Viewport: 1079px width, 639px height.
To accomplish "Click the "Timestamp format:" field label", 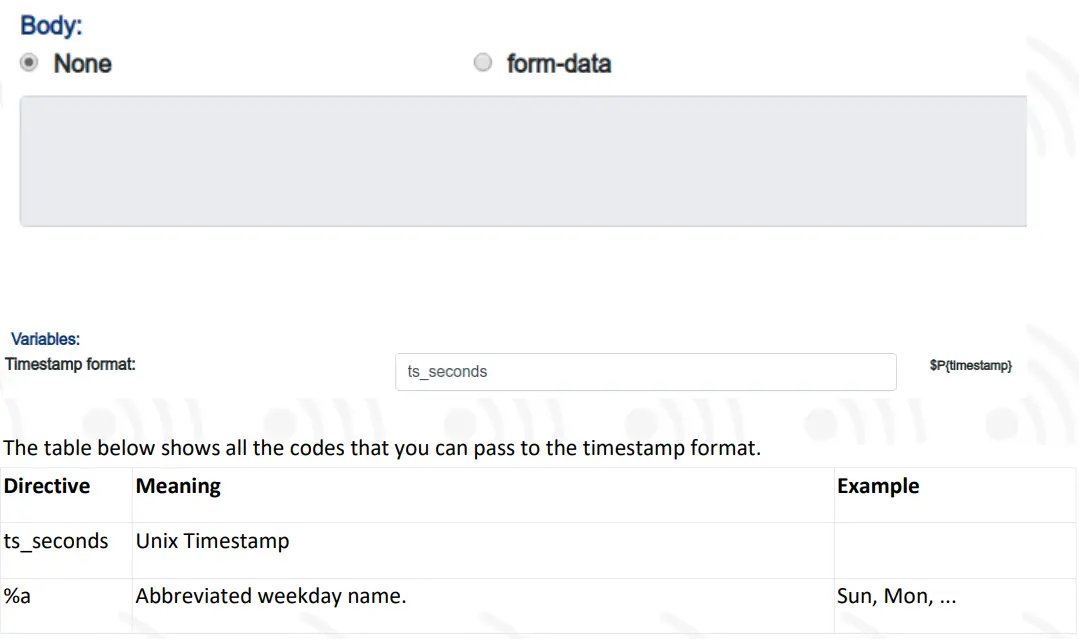I will tap(71, 365).
